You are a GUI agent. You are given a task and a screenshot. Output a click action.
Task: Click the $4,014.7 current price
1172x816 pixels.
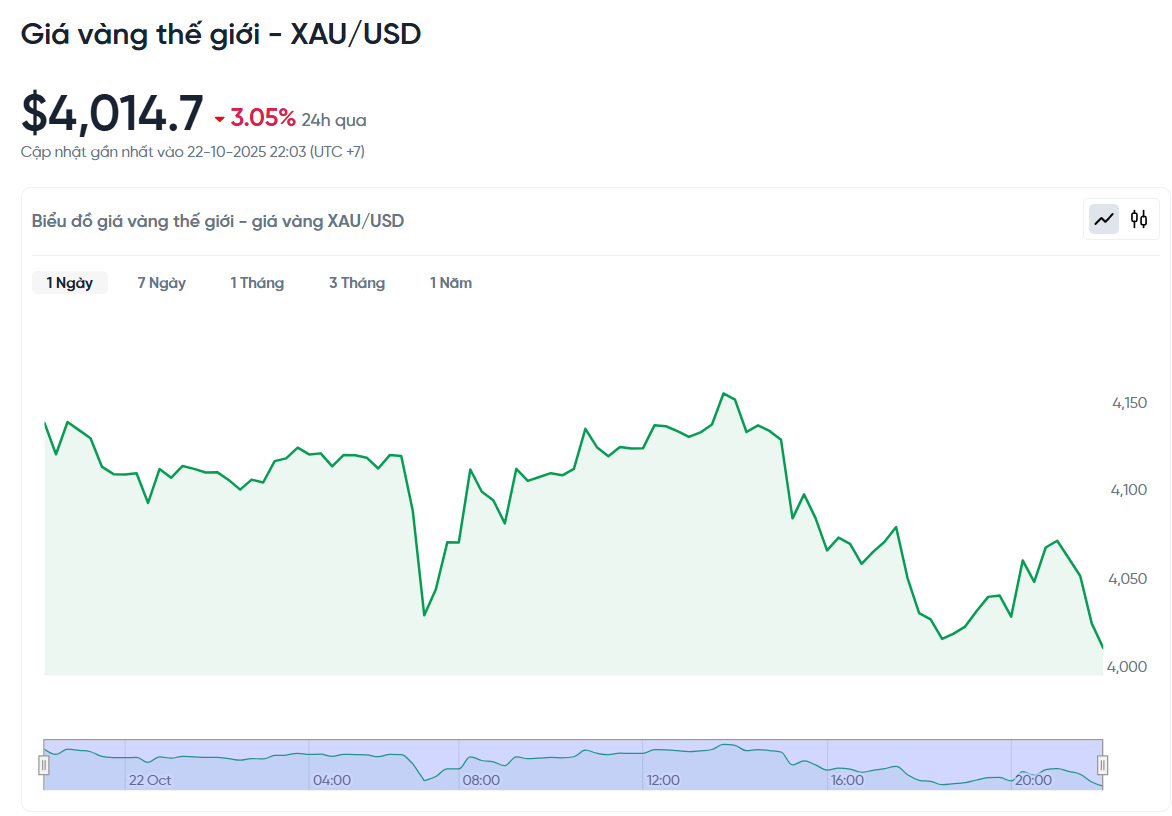tap(112, 113)
